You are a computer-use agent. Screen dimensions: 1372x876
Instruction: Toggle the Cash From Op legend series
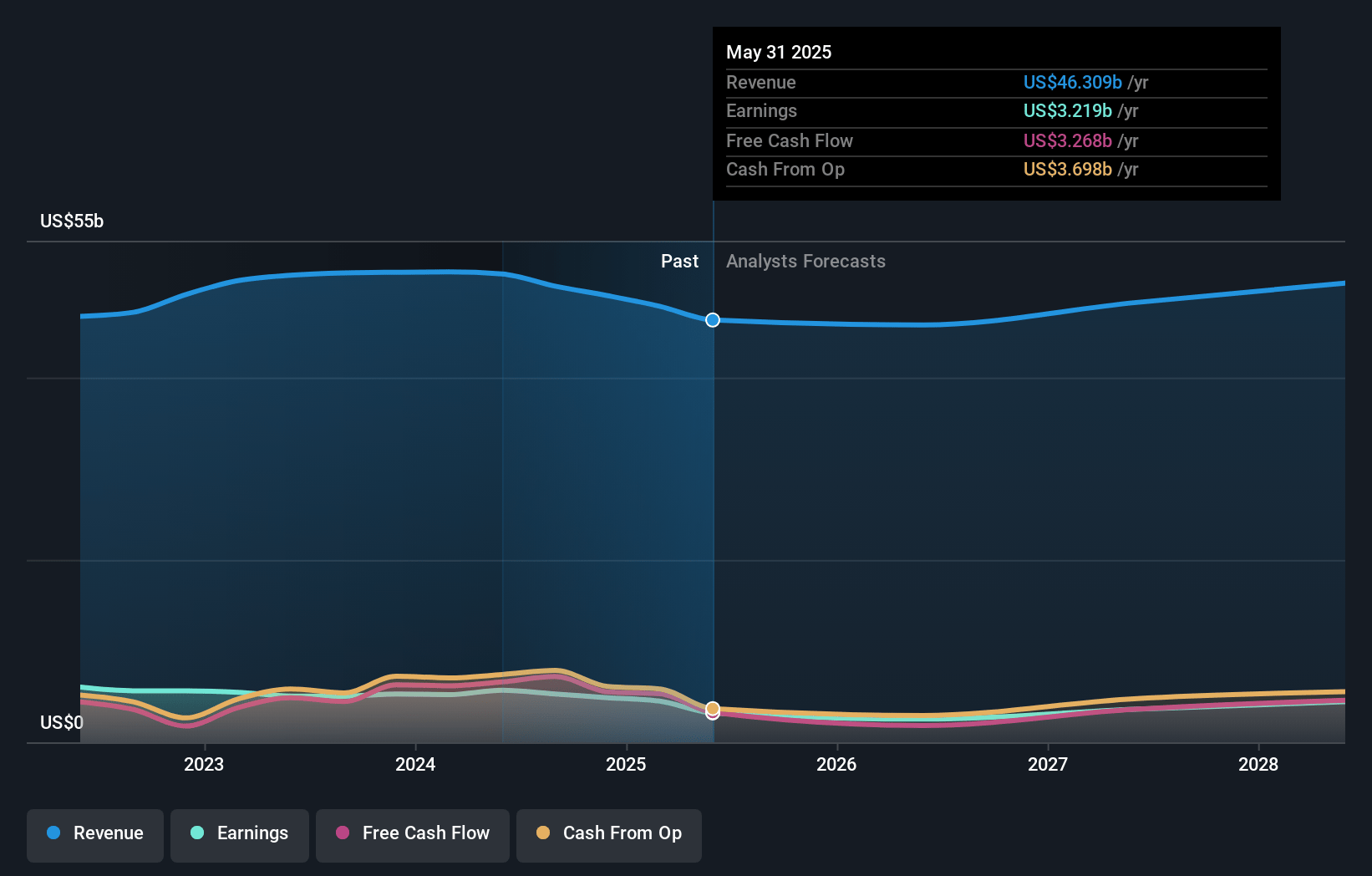tap(609, 834)
